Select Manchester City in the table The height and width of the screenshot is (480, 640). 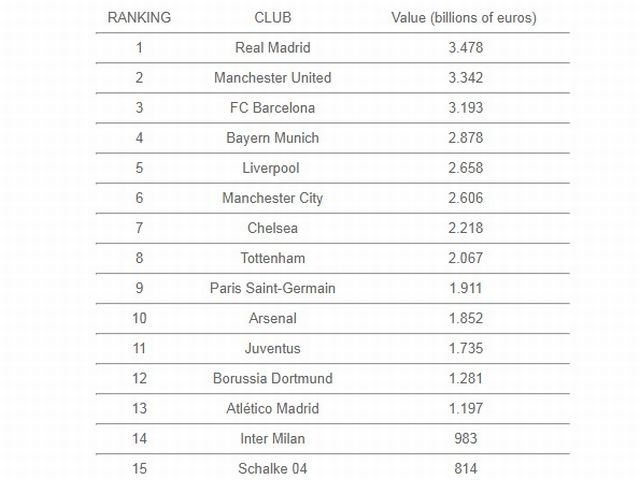point(273,198)
